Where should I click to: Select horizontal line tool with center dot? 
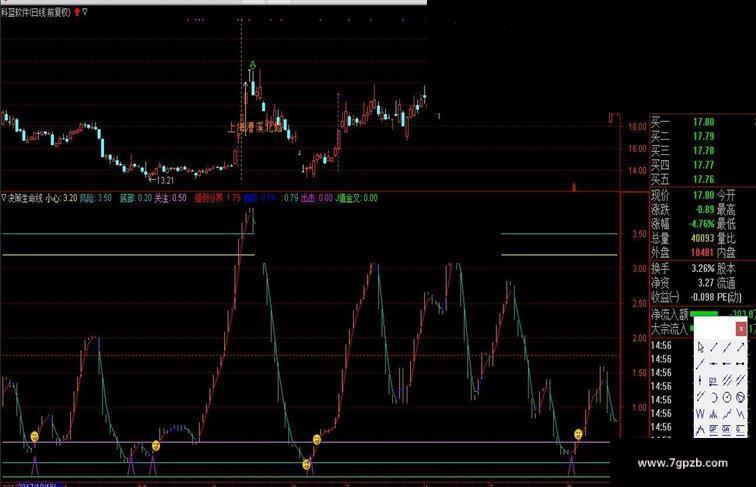pyautogui.click(x=714, y=364)
